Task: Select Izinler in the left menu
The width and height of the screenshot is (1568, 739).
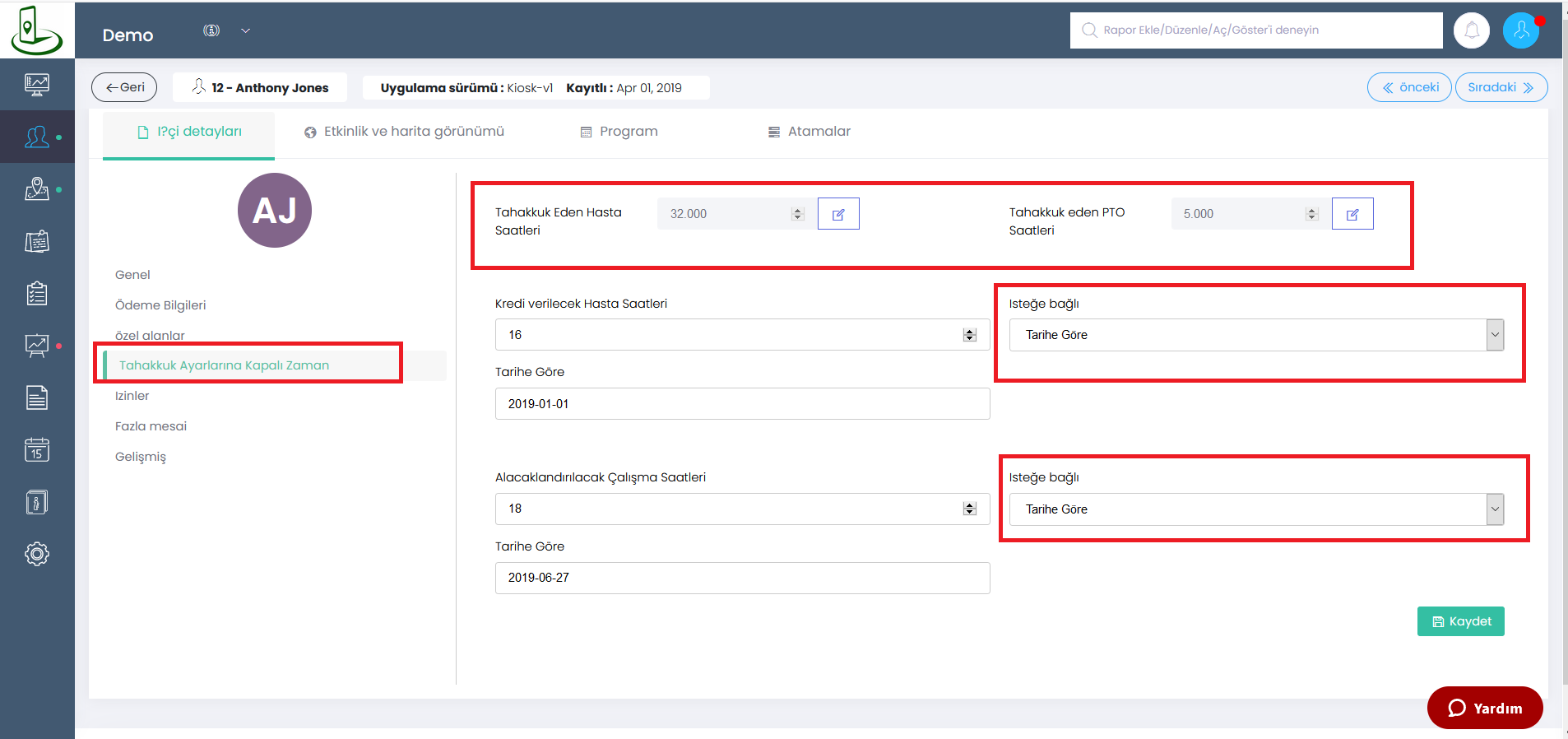Action: [132, 396]
